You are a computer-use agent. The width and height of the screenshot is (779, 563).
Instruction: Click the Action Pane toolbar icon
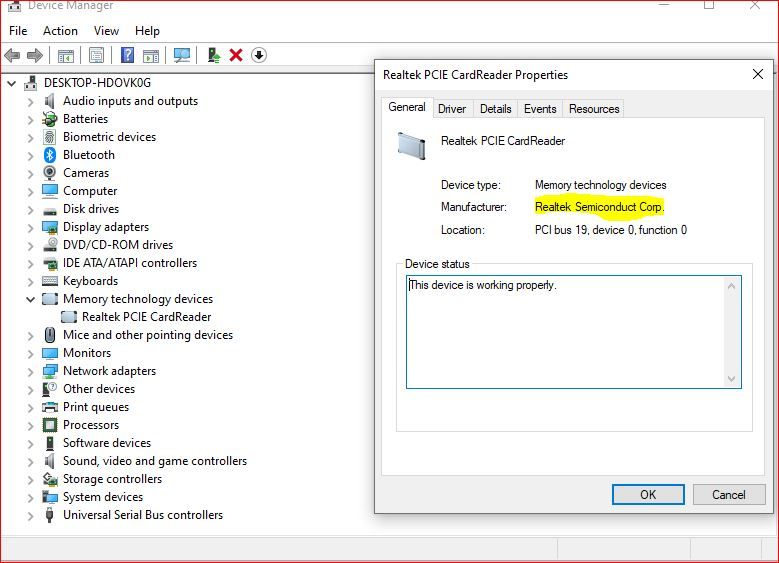151,55
